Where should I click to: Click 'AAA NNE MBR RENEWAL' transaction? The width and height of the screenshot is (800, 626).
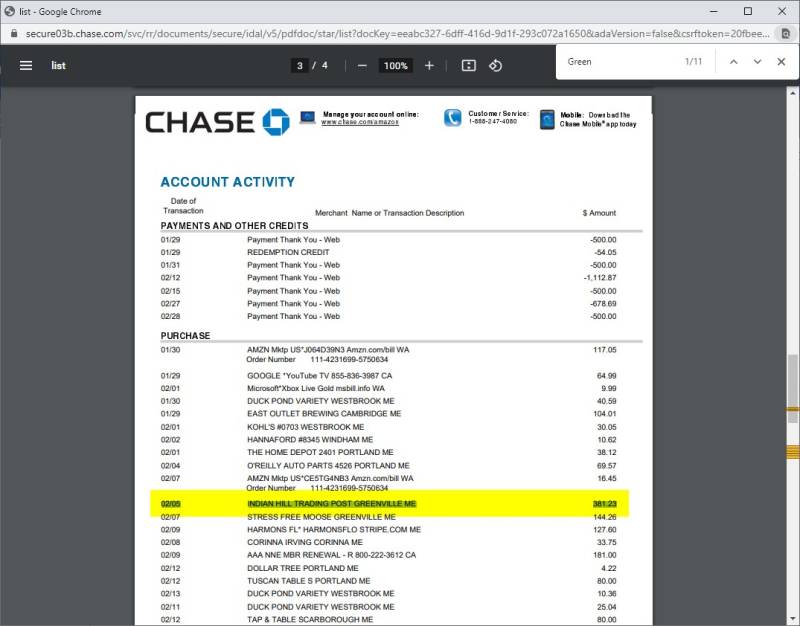pyautogui.click(x=332, y=555)
